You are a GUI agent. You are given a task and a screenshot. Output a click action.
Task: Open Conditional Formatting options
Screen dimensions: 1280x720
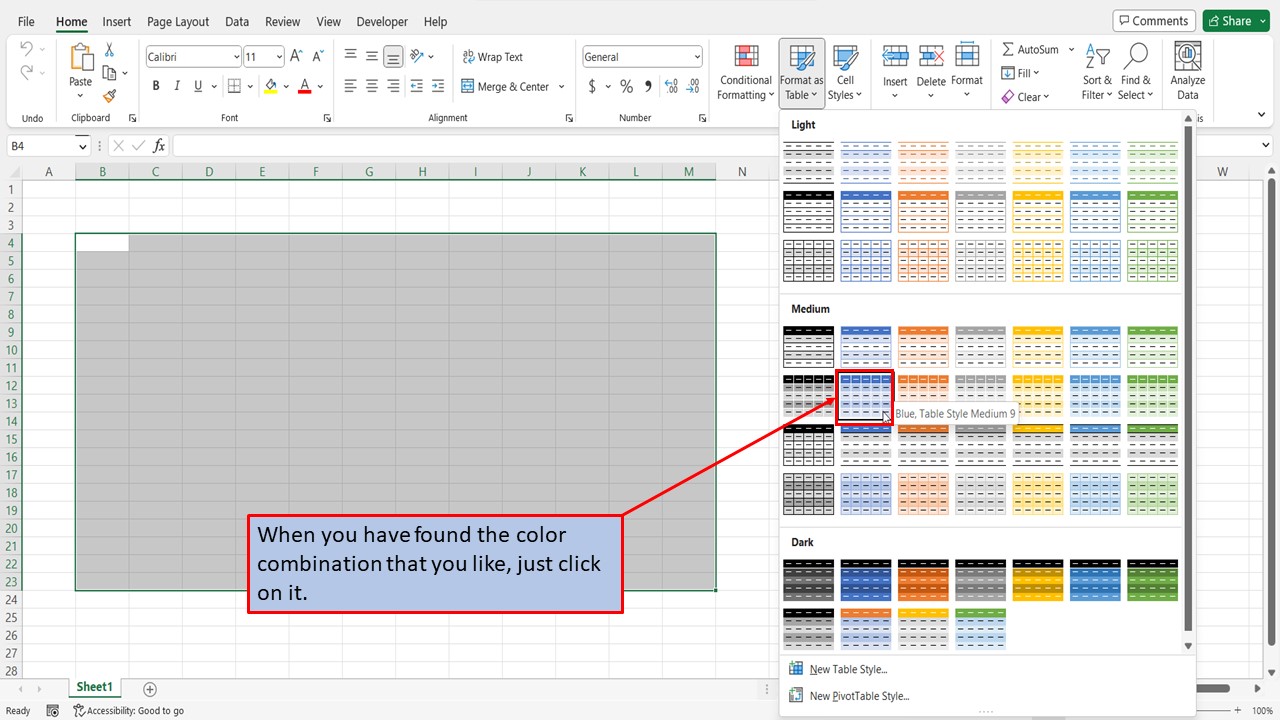coord(745,71)
